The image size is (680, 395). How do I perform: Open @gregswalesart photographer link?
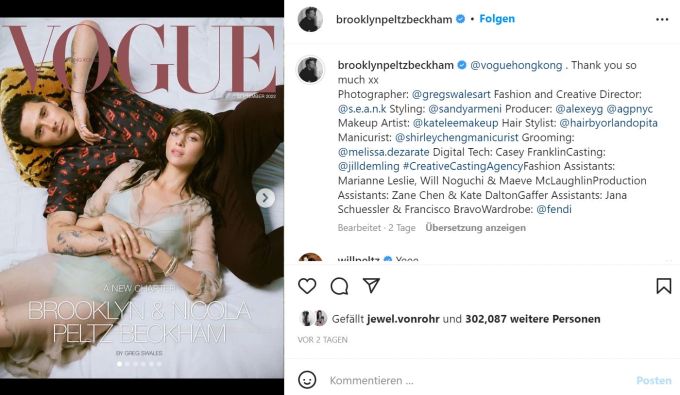(x=451, y=95)
